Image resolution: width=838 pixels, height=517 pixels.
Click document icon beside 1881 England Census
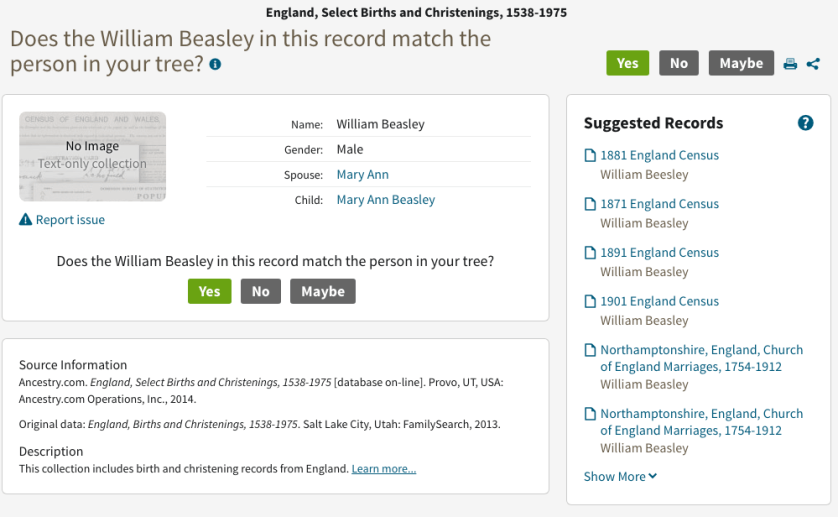(x=590, y=156)
